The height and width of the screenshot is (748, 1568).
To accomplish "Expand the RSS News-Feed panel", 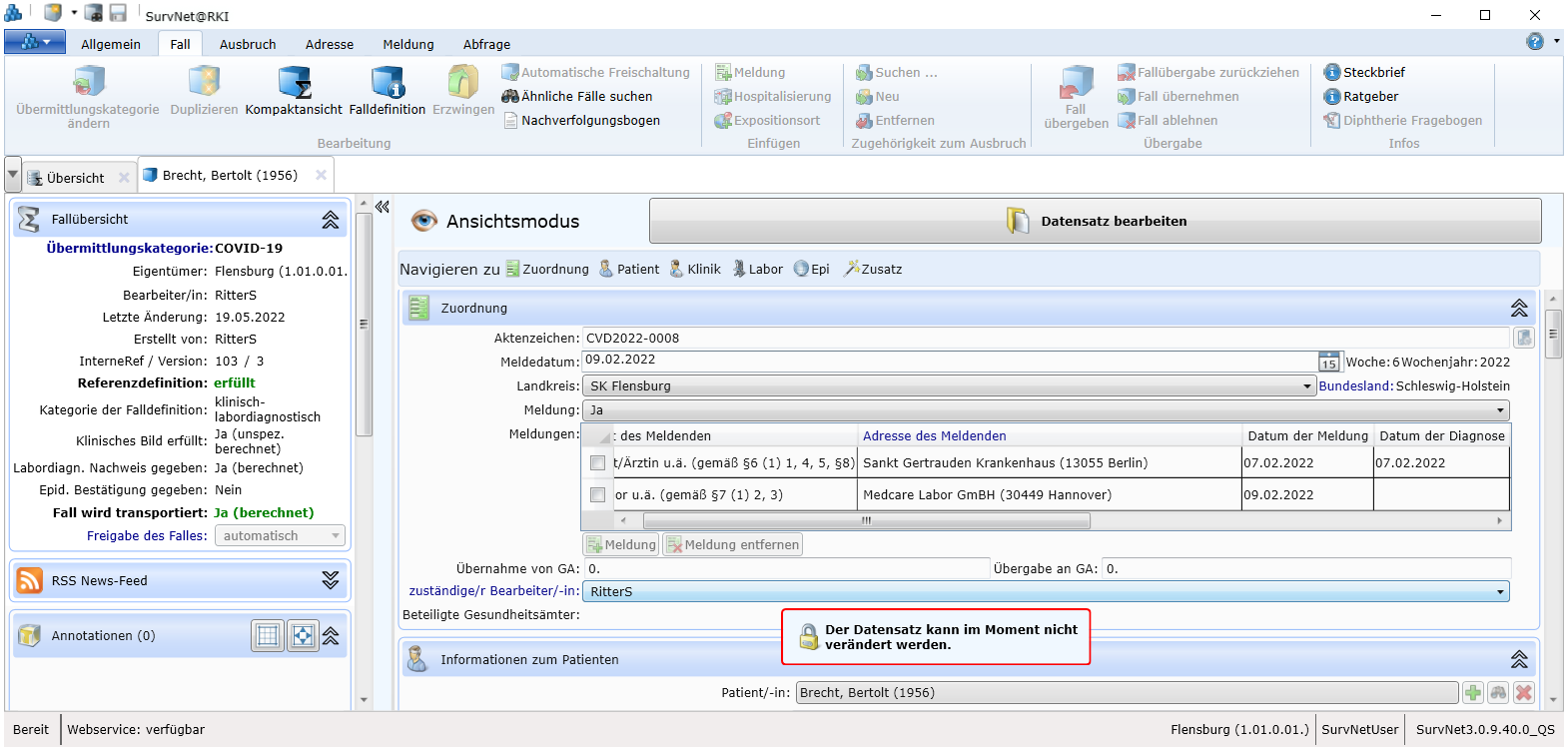I will click(x=331, y=581).
